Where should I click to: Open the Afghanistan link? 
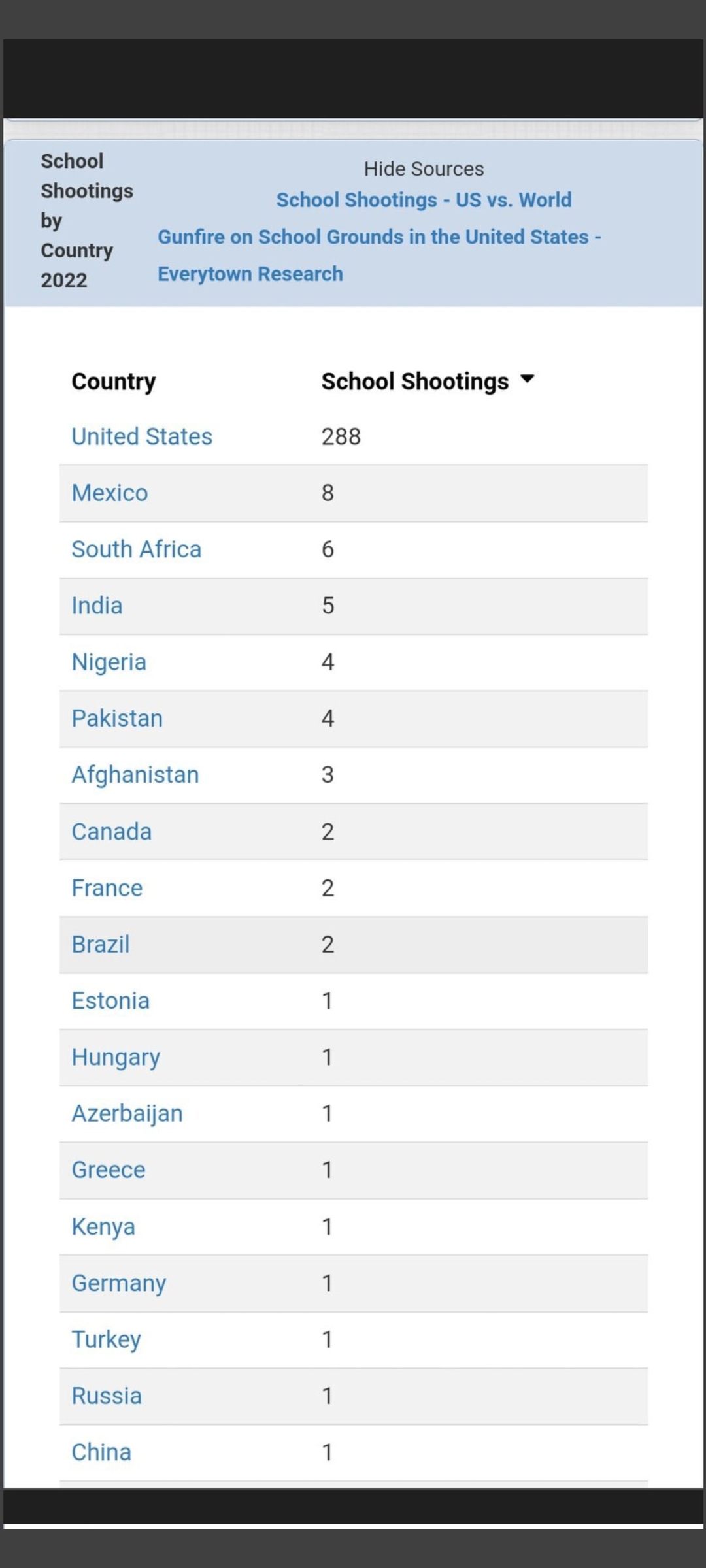[x=135, y=775]
